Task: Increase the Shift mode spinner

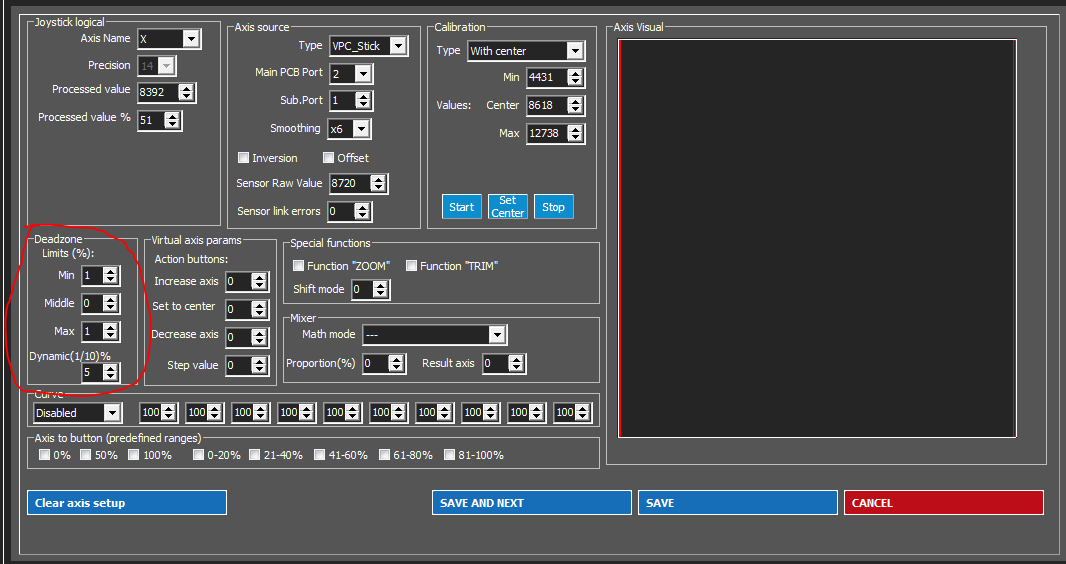Action: (x=380, y=286)
